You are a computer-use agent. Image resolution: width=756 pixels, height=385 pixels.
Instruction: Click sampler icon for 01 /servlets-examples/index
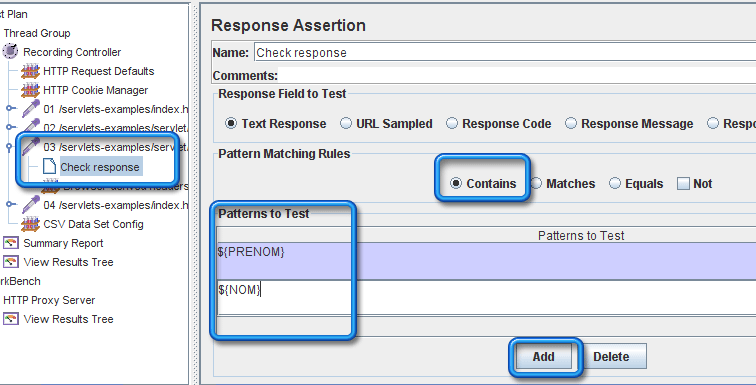click(x=30, y=109)
